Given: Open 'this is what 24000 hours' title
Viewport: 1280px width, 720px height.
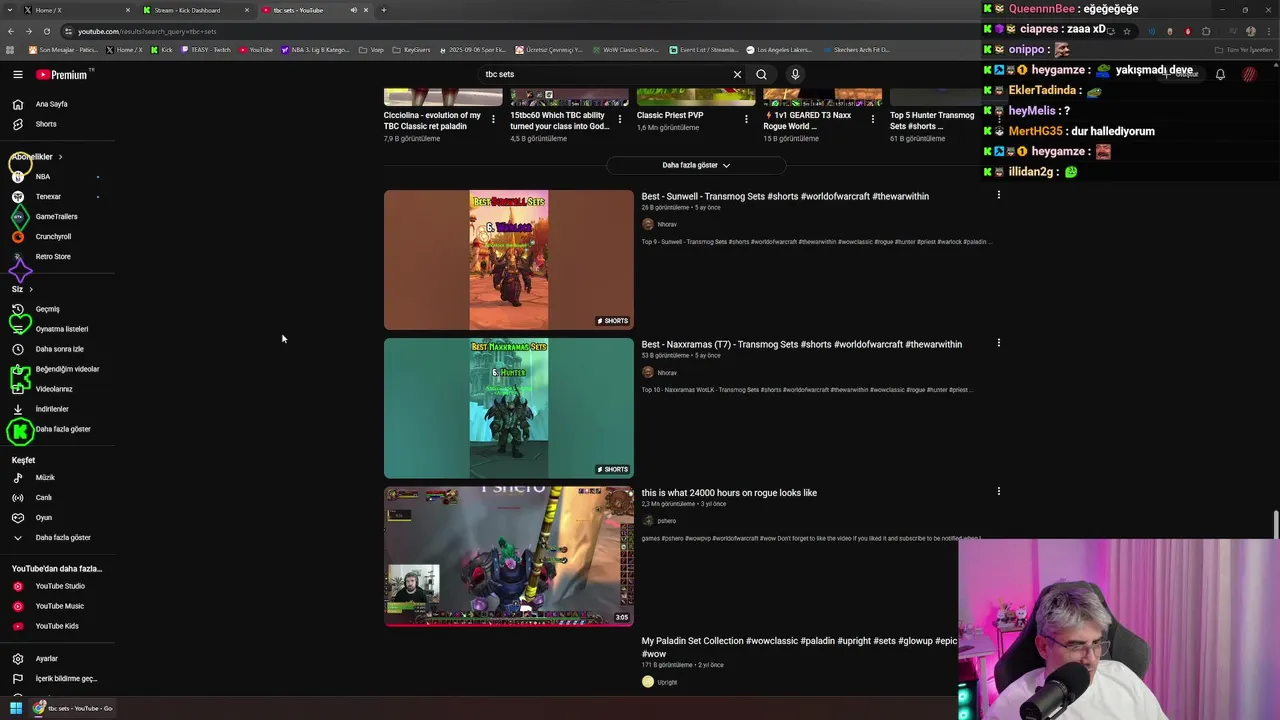Looking at the screenshot, I should [729, 493].
